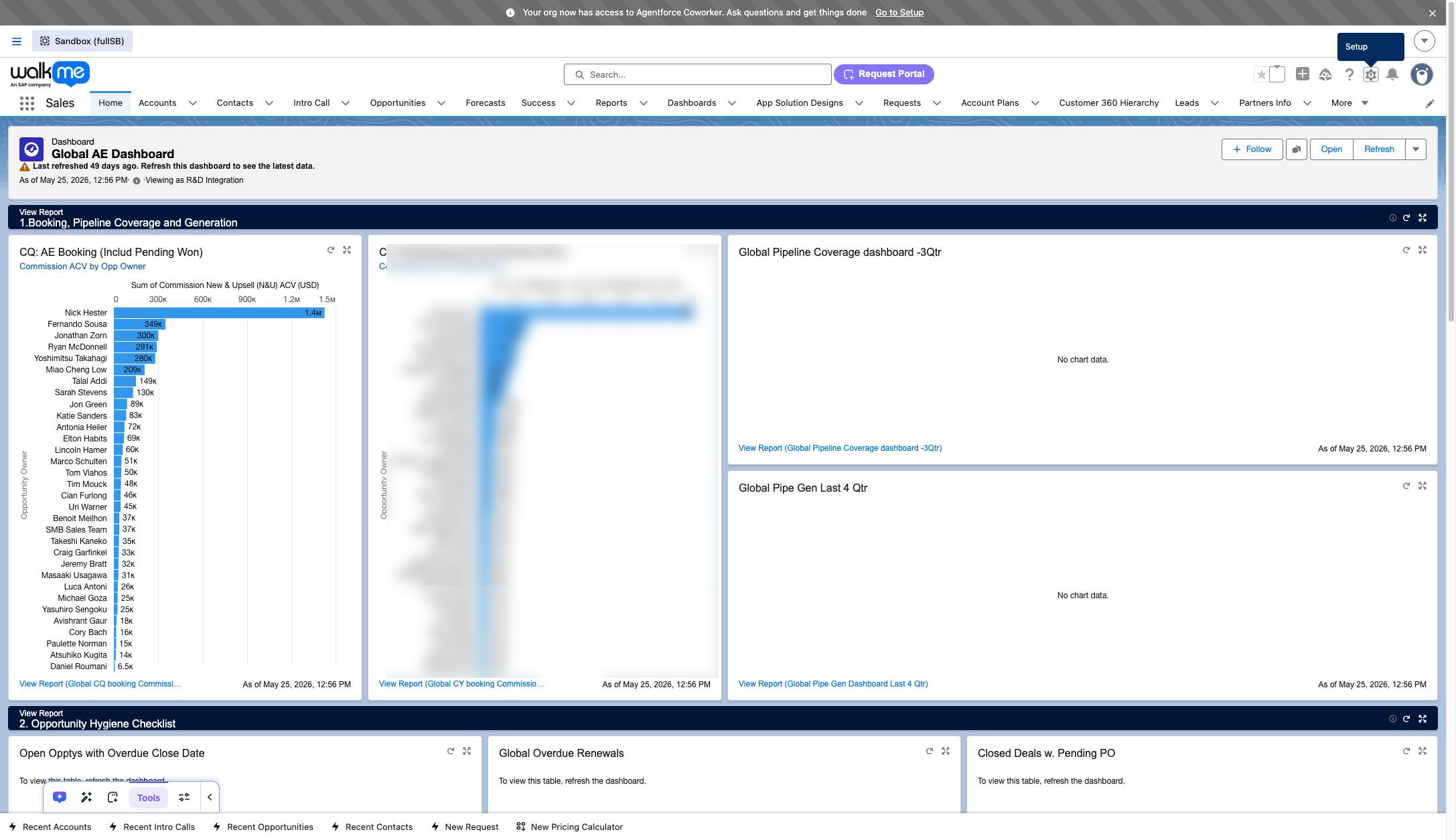The image size is (1456, 840).
Task: Expand Open Opptys with Overdue Close Date widget
Action: pyautogui.click(x=467, y=751)
